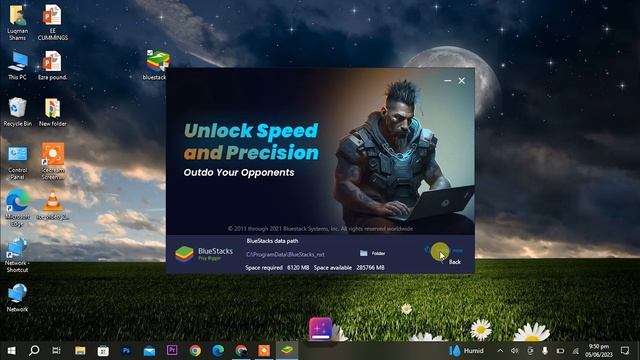Open the Humid weather widget
Screen dimensions: 640x360
466,351
